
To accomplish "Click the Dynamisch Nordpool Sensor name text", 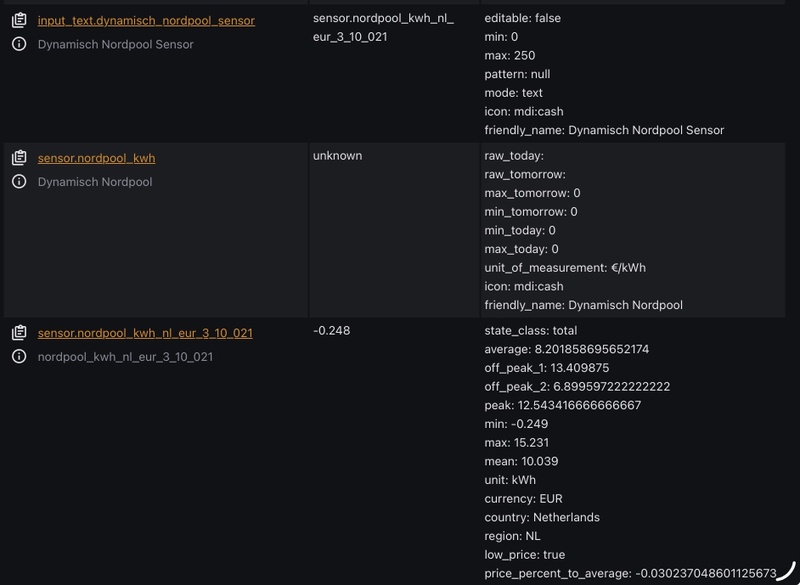I will pyautogui.click(x=115, y=44).
